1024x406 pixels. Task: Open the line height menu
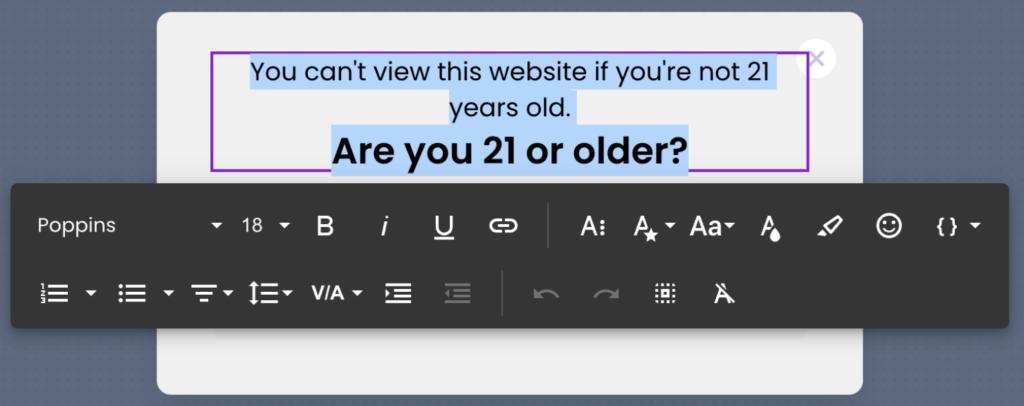tap(270, 293)
